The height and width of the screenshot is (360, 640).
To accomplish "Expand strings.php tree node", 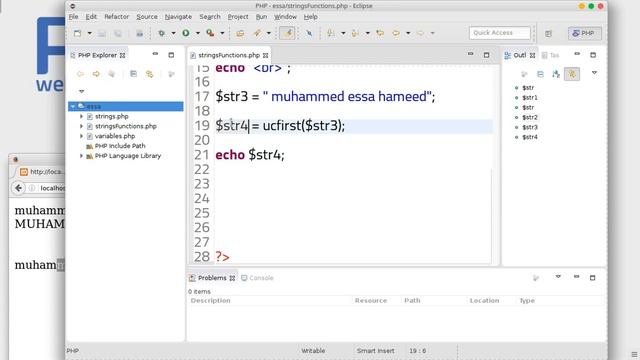I will click(81, 116).
